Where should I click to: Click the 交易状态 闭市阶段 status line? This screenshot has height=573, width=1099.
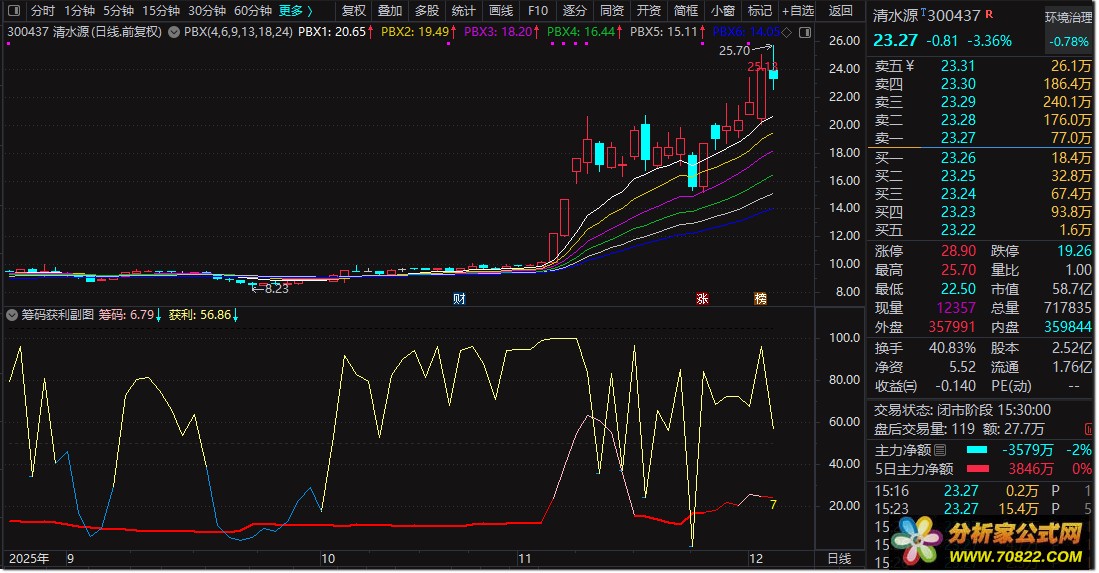pyautogui.click(x=962, y=410)
